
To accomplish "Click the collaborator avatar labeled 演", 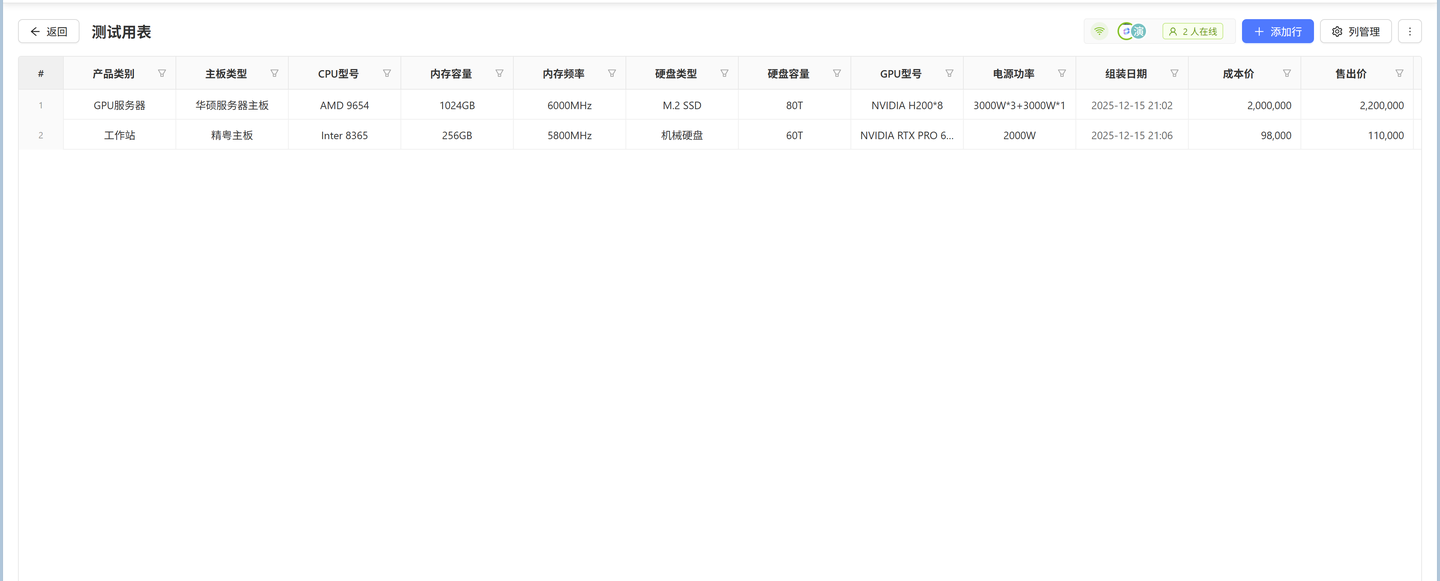I will (1136, 31).
